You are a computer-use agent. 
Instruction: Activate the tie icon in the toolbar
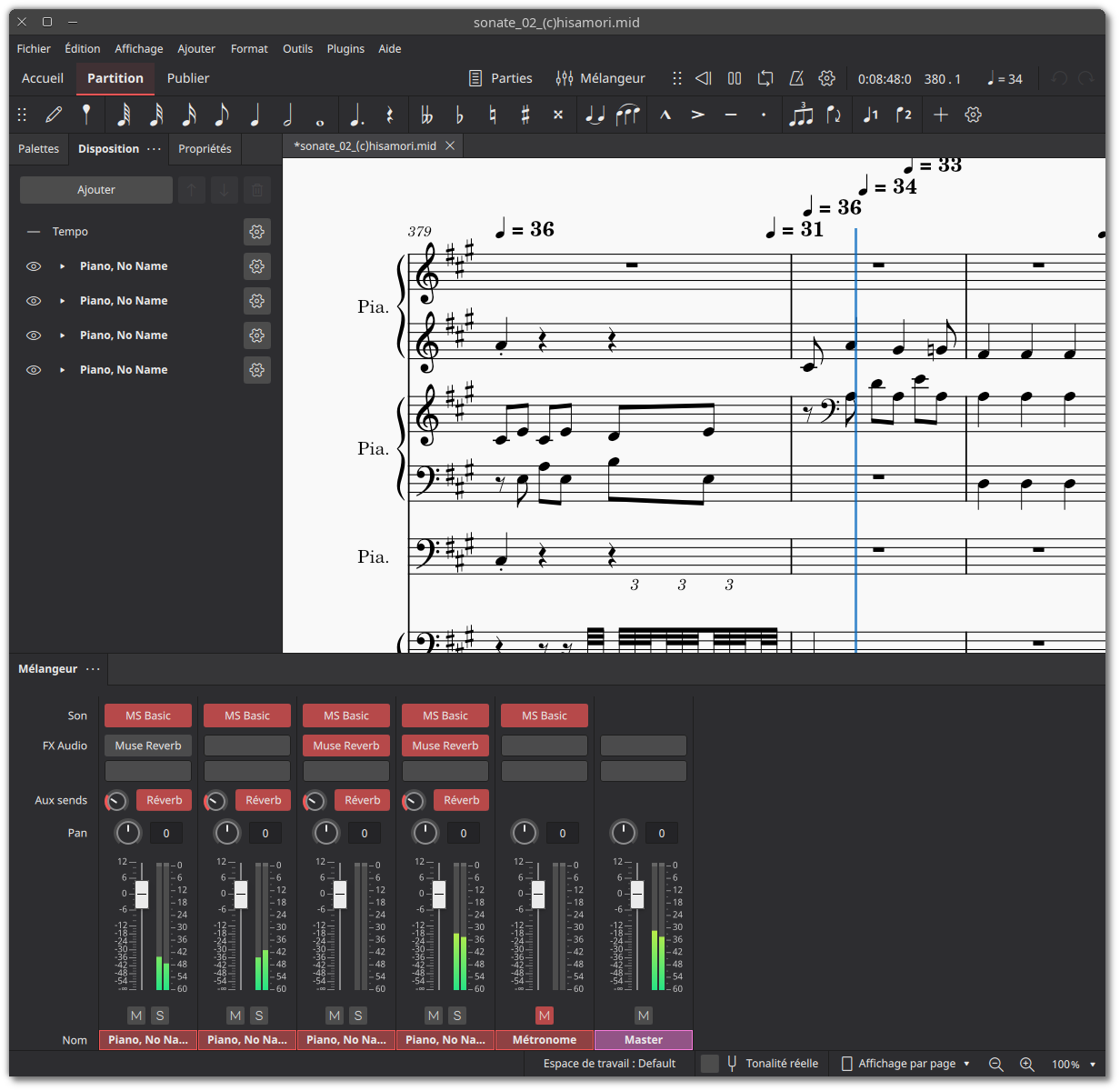tap(594, 115)
